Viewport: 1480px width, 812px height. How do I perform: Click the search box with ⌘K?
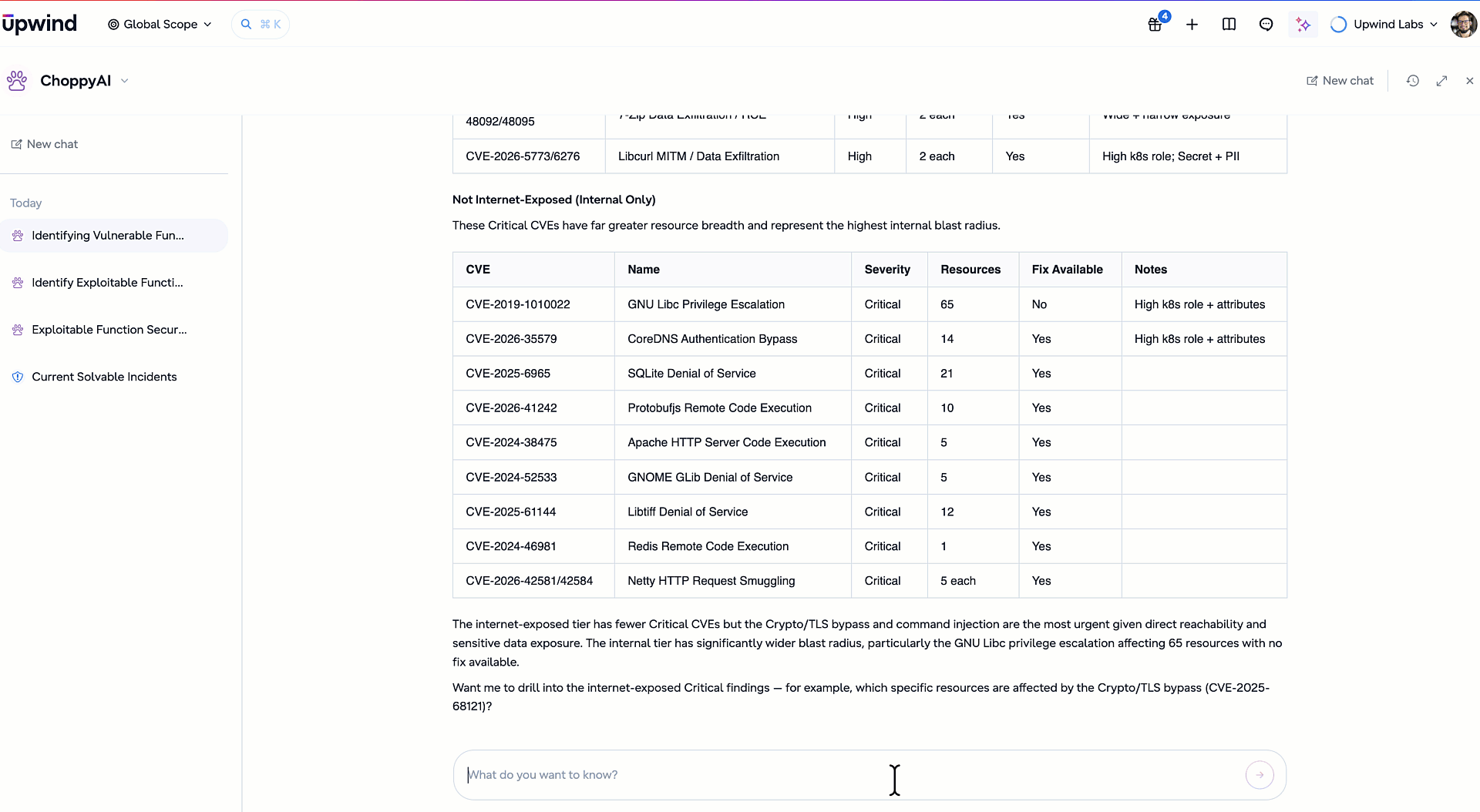click(261, 25)
